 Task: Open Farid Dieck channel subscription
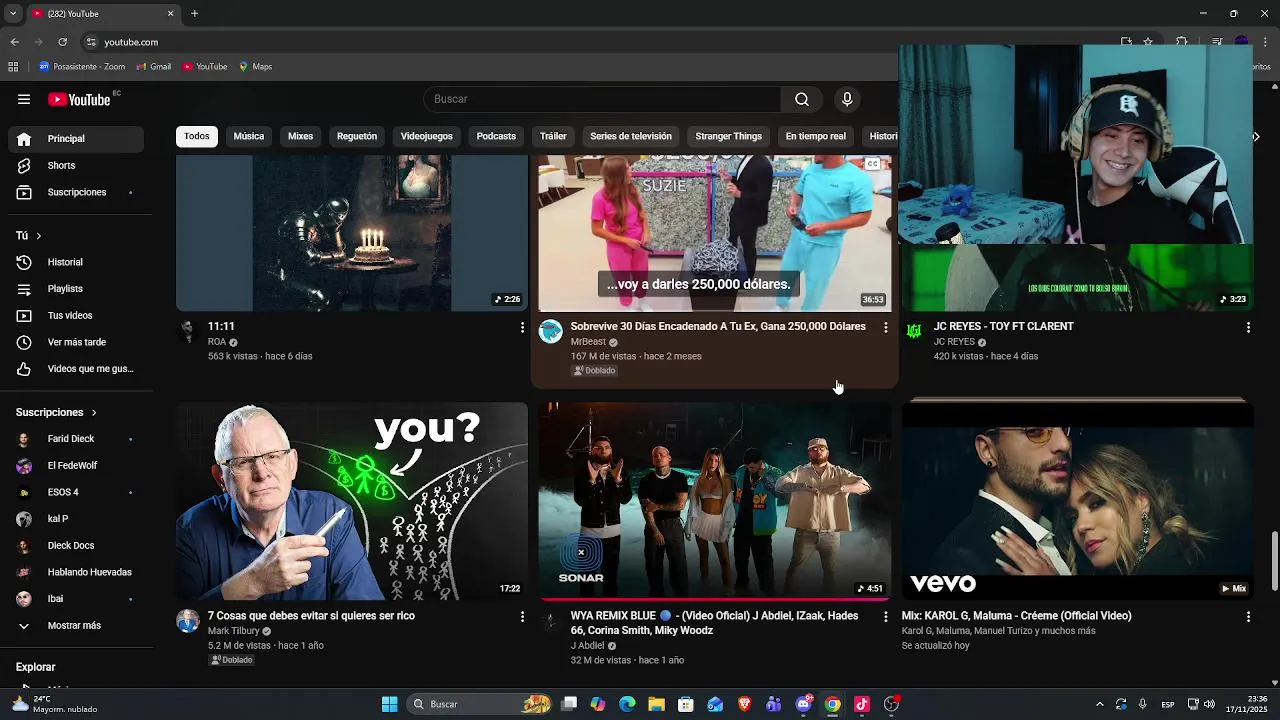(x=77, y=439)
